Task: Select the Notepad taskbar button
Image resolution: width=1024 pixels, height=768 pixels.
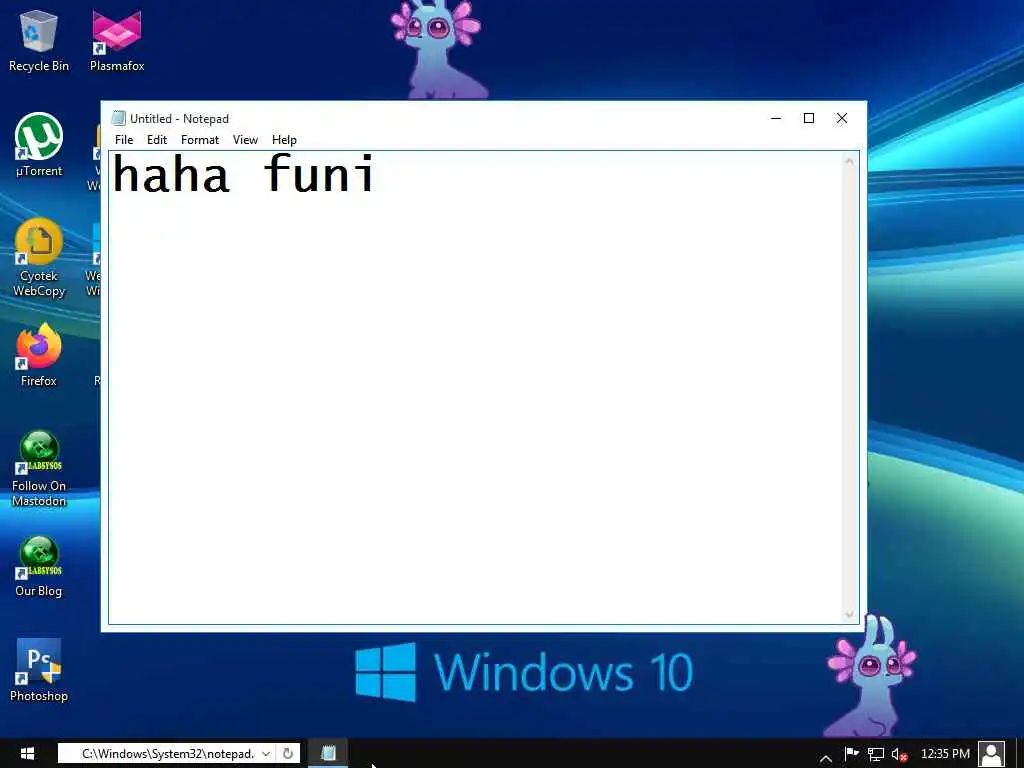Action: pyautogui.click(x=328, y=753)
